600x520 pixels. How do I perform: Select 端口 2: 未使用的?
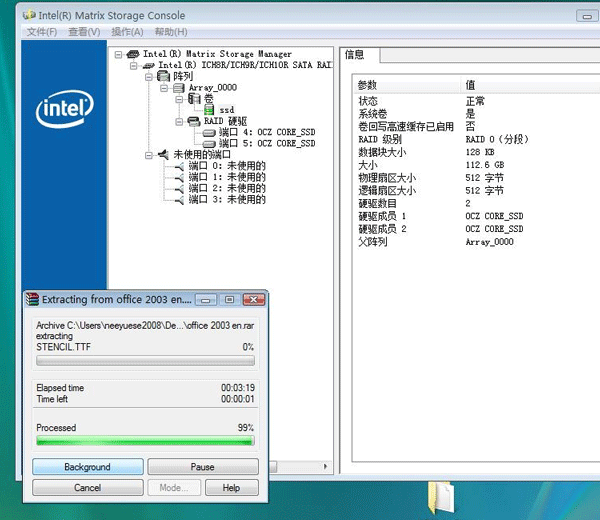(227, 188)
